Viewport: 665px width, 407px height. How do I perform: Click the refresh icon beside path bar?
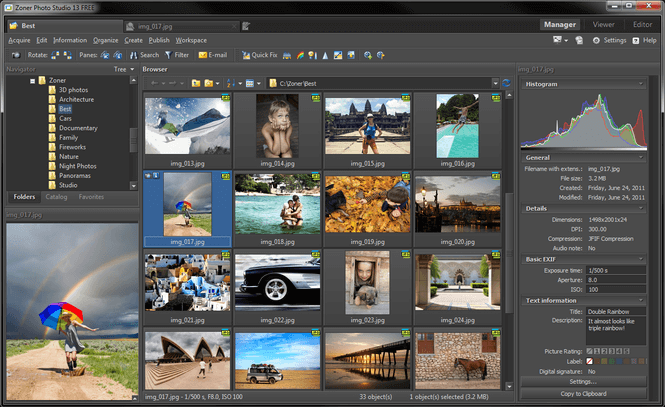pyautogui.click(x=506, y=83)
